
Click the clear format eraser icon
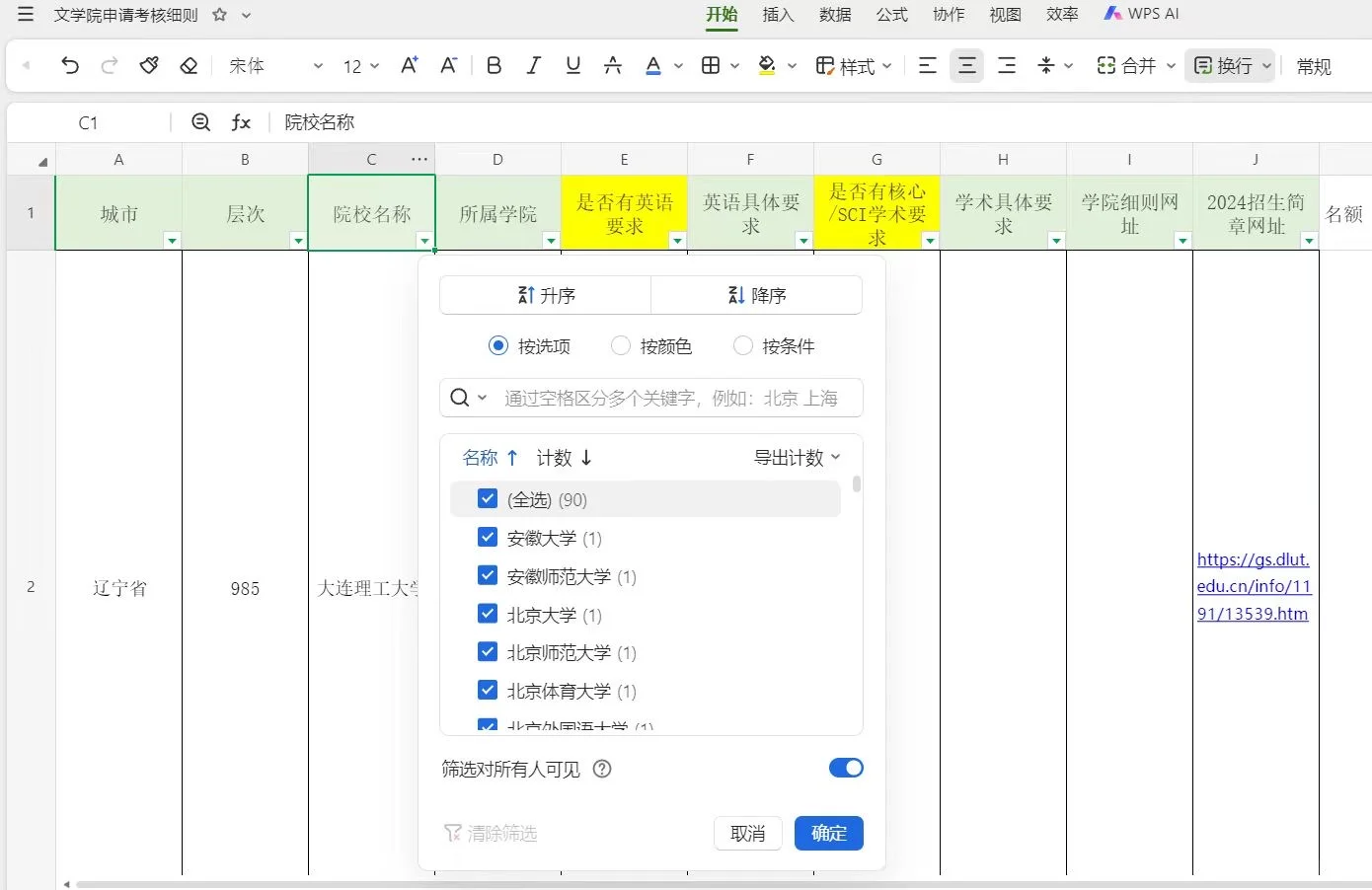pos(189,66)
